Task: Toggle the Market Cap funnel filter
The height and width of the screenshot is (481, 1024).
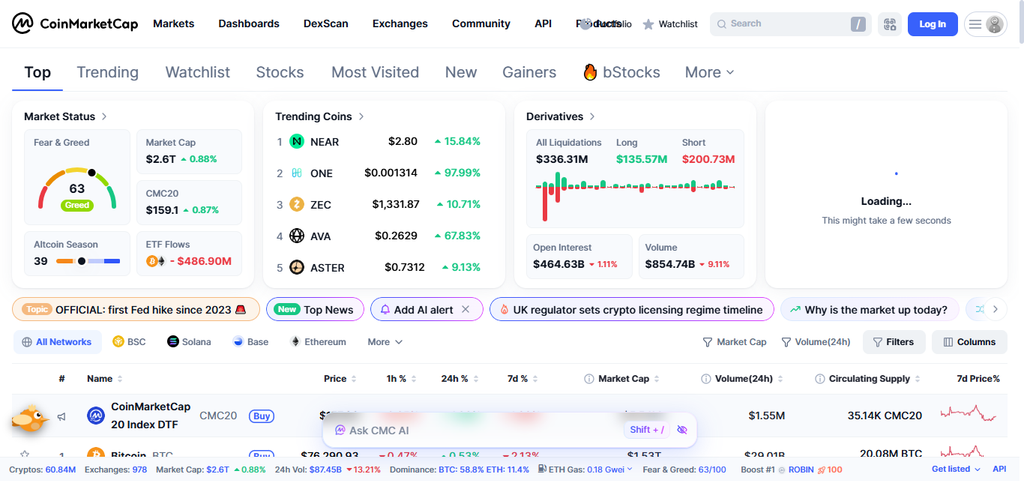Action: [735, 342]
